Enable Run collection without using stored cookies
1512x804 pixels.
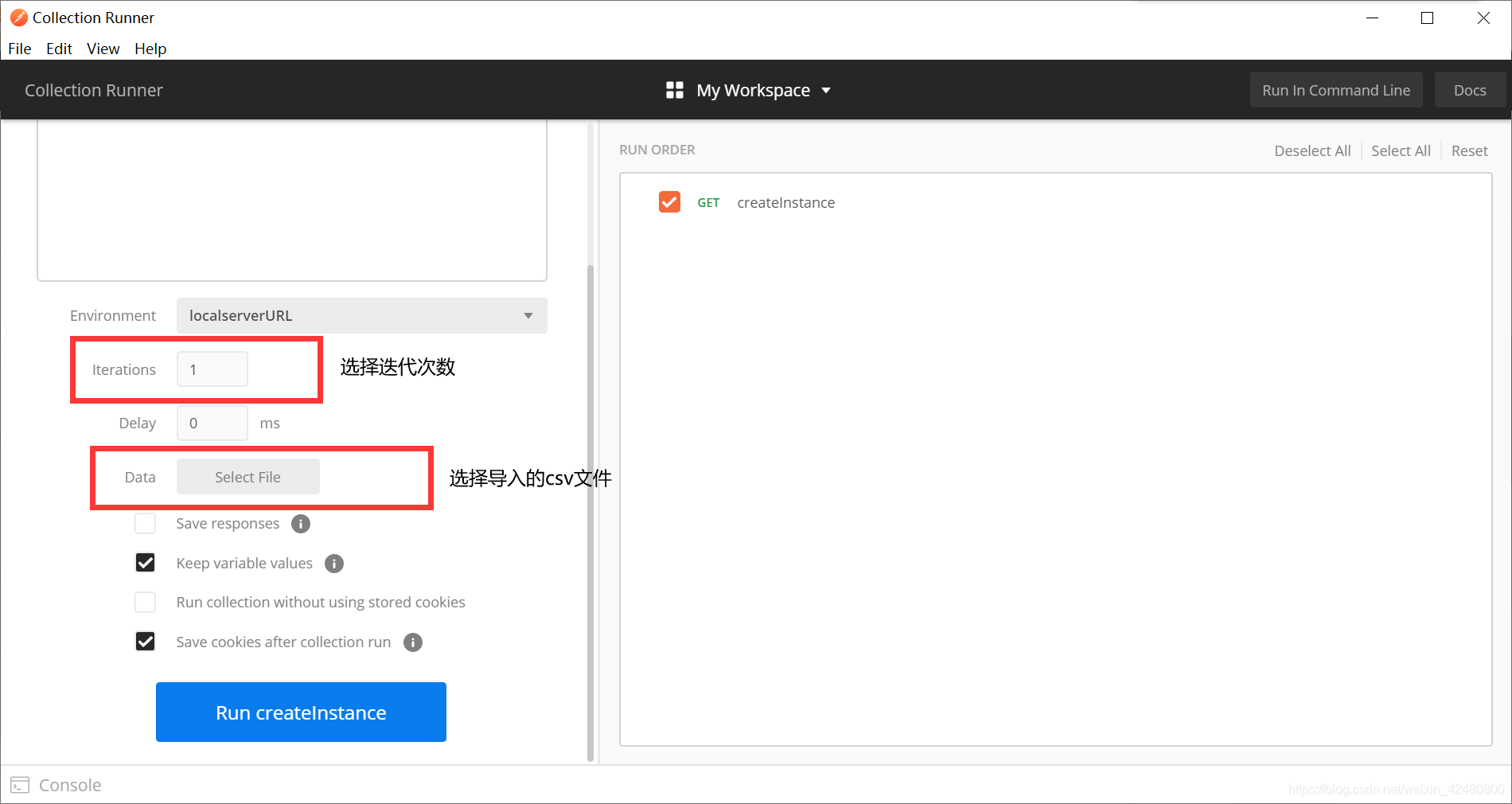tap(145, 602)
